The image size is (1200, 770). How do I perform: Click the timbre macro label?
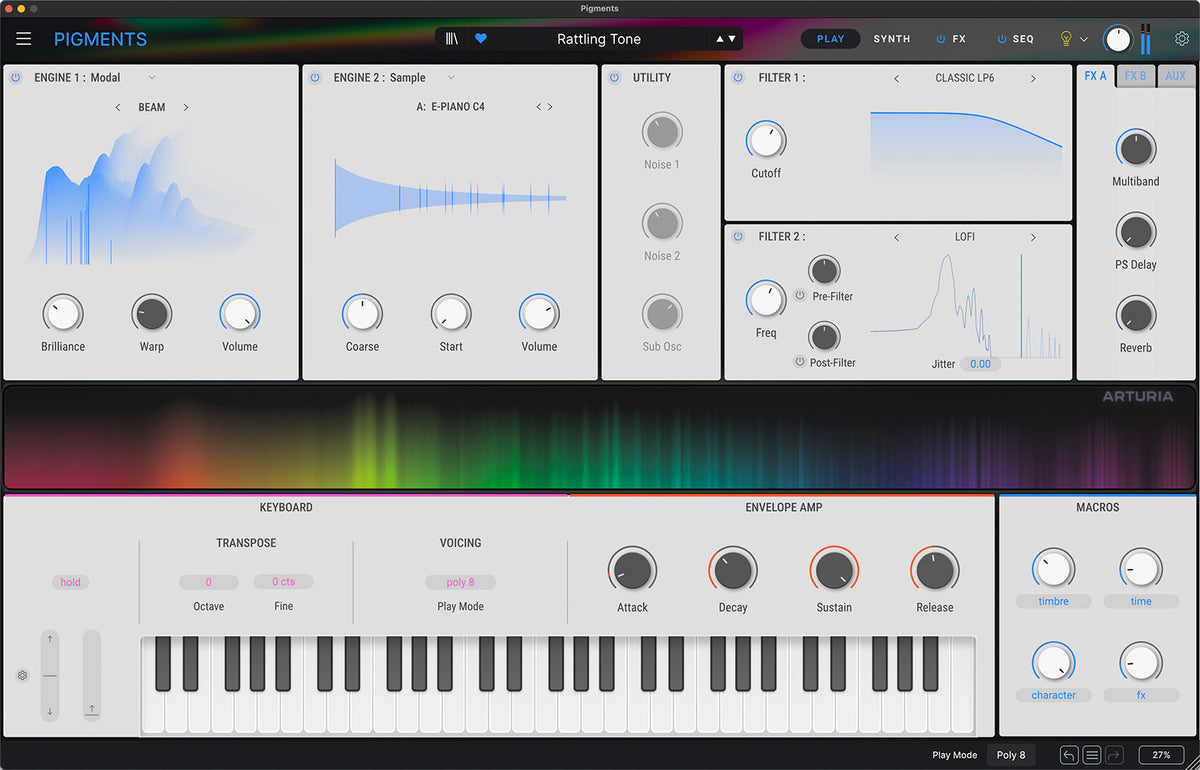pyautogui.click(x=1053, y=601)
